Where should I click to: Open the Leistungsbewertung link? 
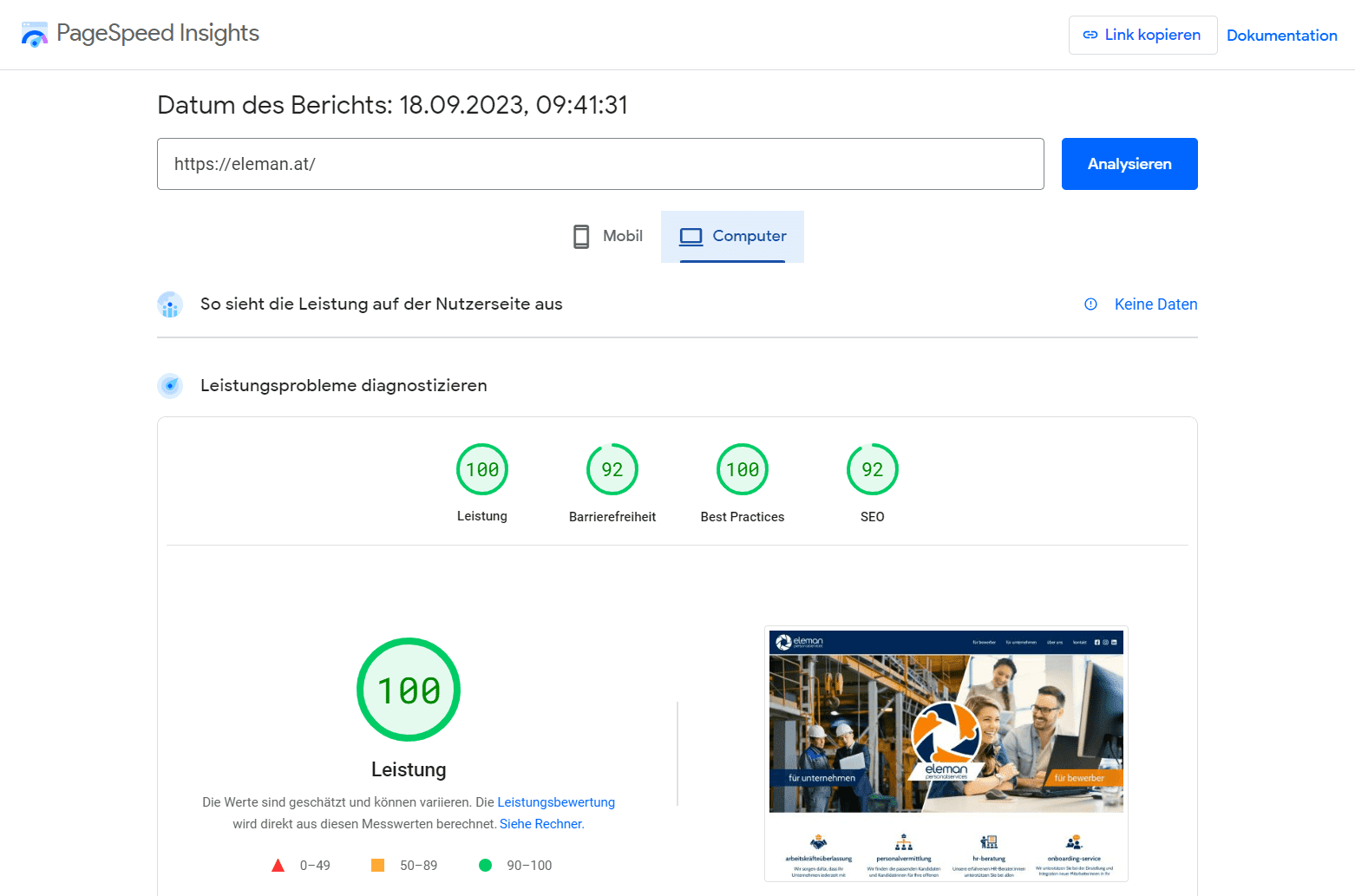[x=556, y=802]
